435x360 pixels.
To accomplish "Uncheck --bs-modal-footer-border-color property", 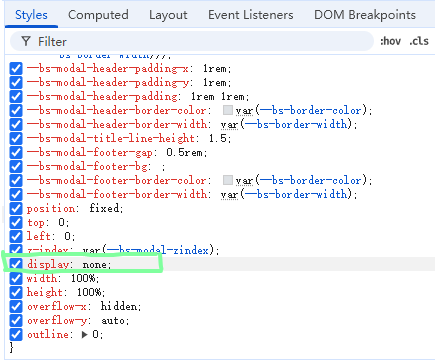I will 16,181.
